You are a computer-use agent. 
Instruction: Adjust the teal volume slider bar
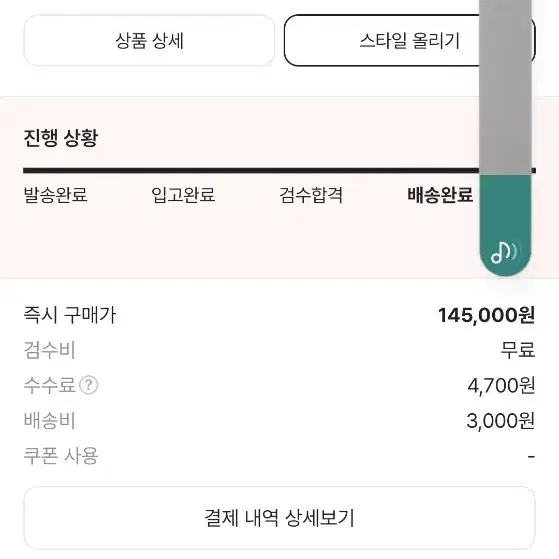(505, 225)
